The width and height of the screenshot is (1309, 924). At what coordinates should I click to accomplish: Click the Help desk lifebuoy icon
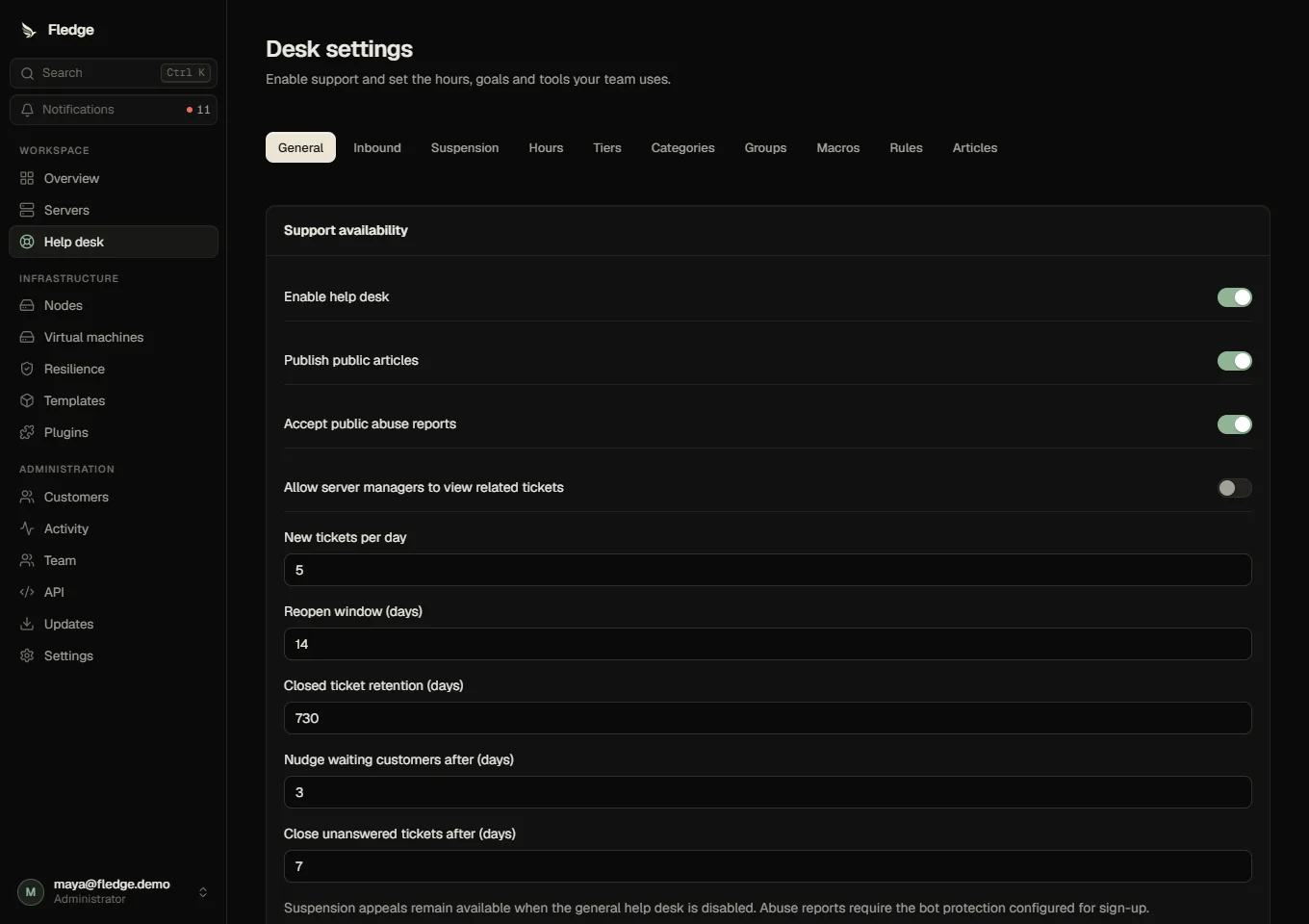(x=27, y=242)
